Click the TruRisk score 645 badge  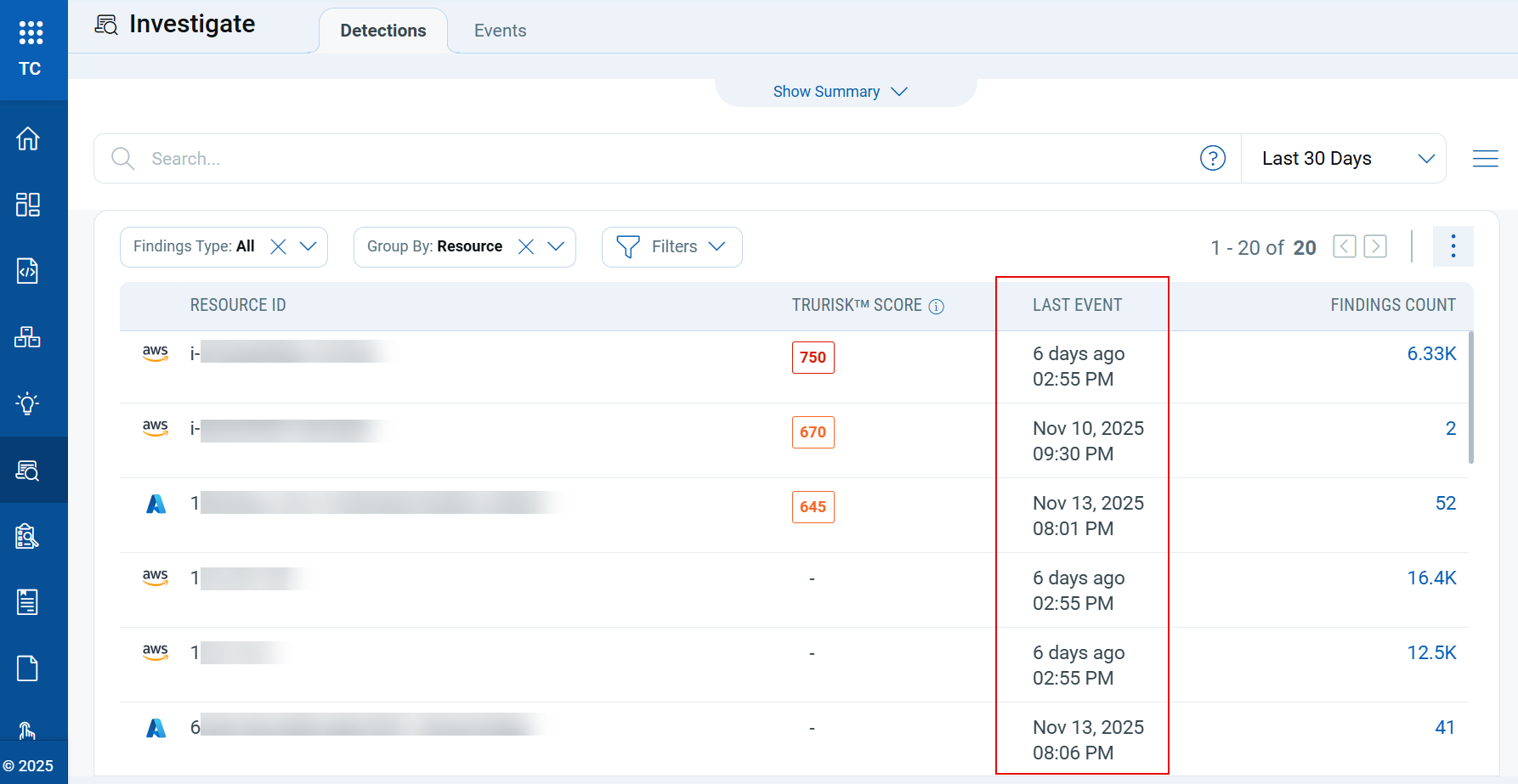coord(813,507)
